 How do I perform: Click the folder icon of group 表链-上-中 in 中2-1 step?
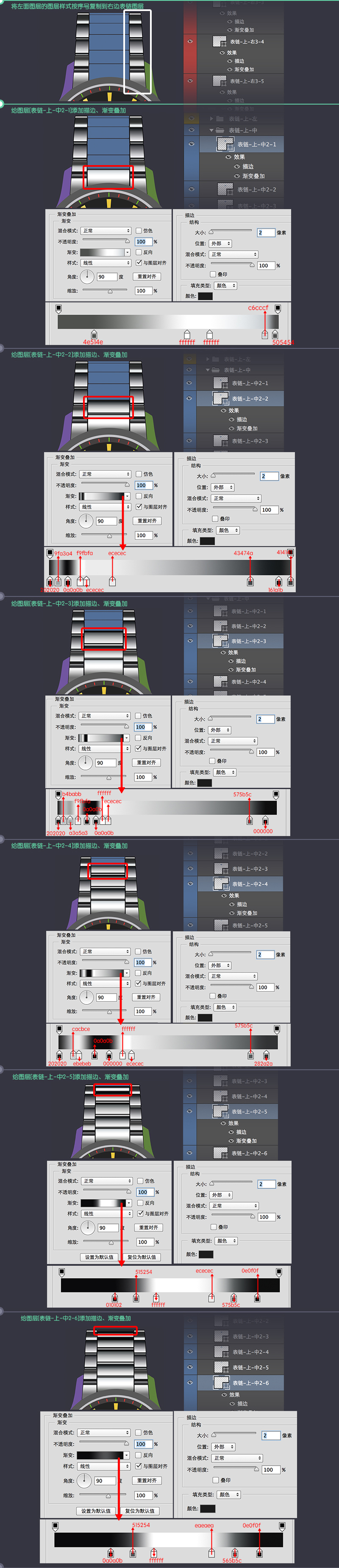[x=219, y=130]
